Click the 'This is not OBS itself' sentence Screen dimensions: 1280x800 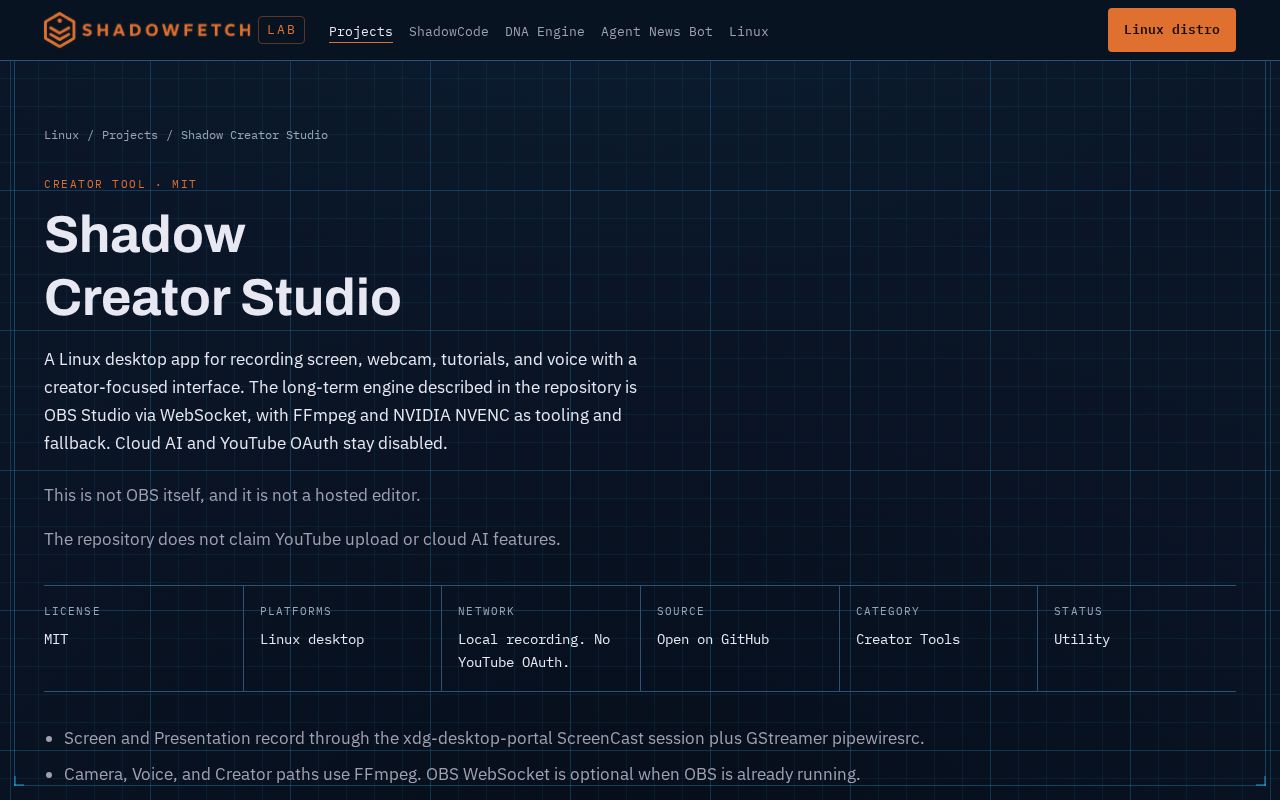232,495
